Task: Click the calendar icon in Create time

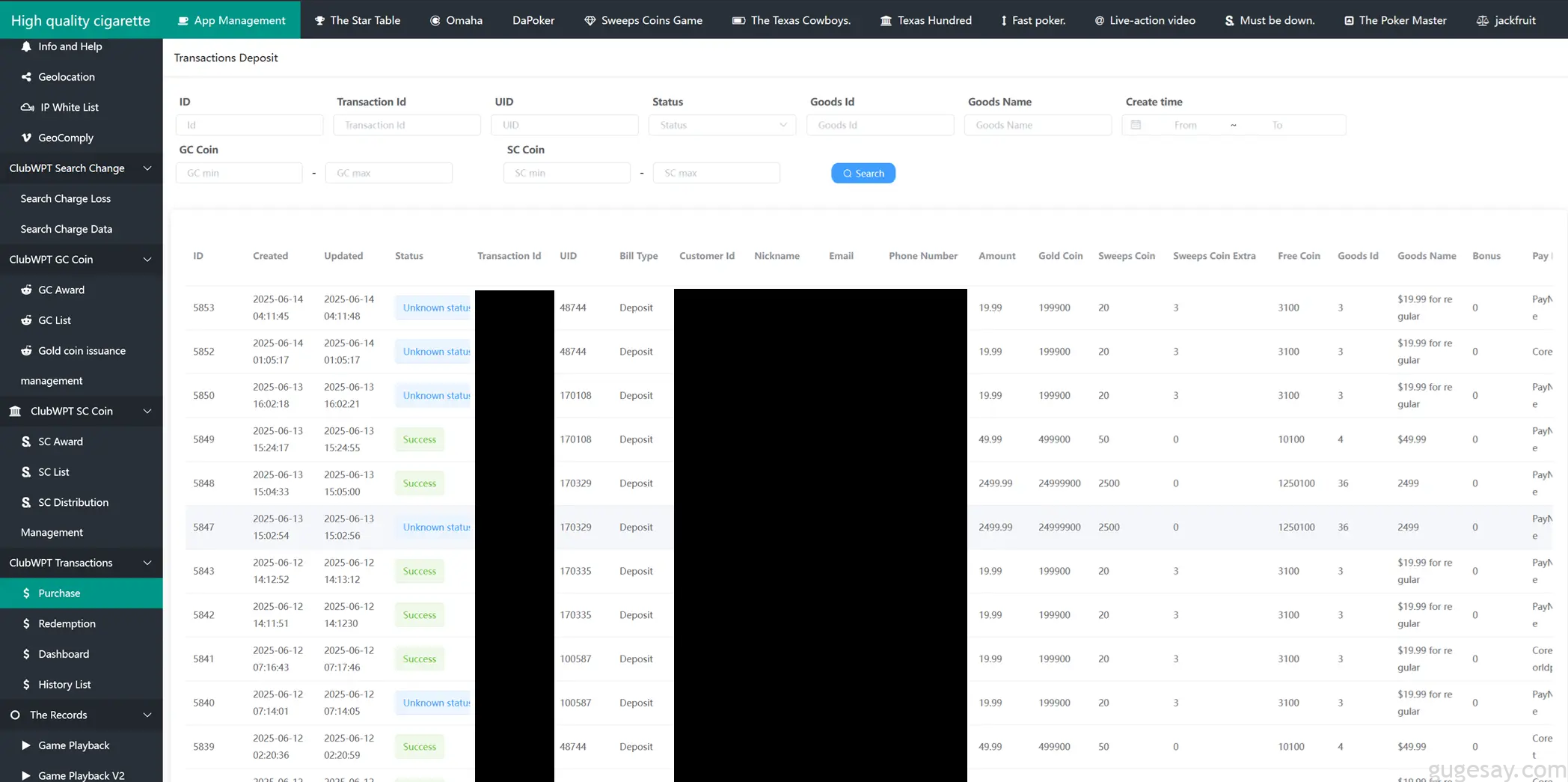Action: tap(1136, 125)
